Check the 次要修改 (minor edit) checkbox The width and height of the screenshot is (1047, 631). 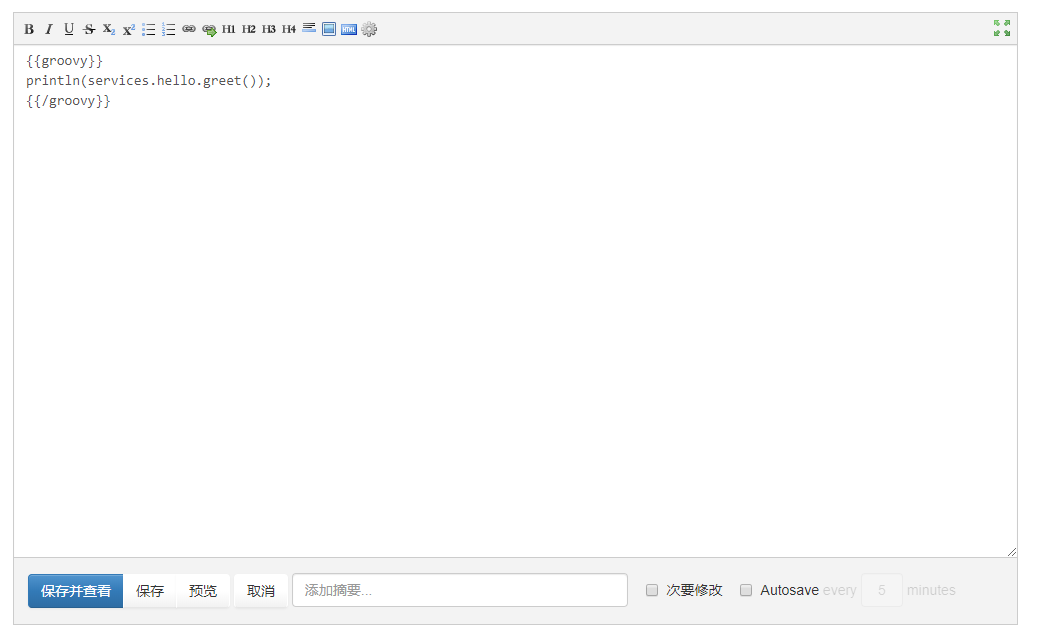coord(652,590)
